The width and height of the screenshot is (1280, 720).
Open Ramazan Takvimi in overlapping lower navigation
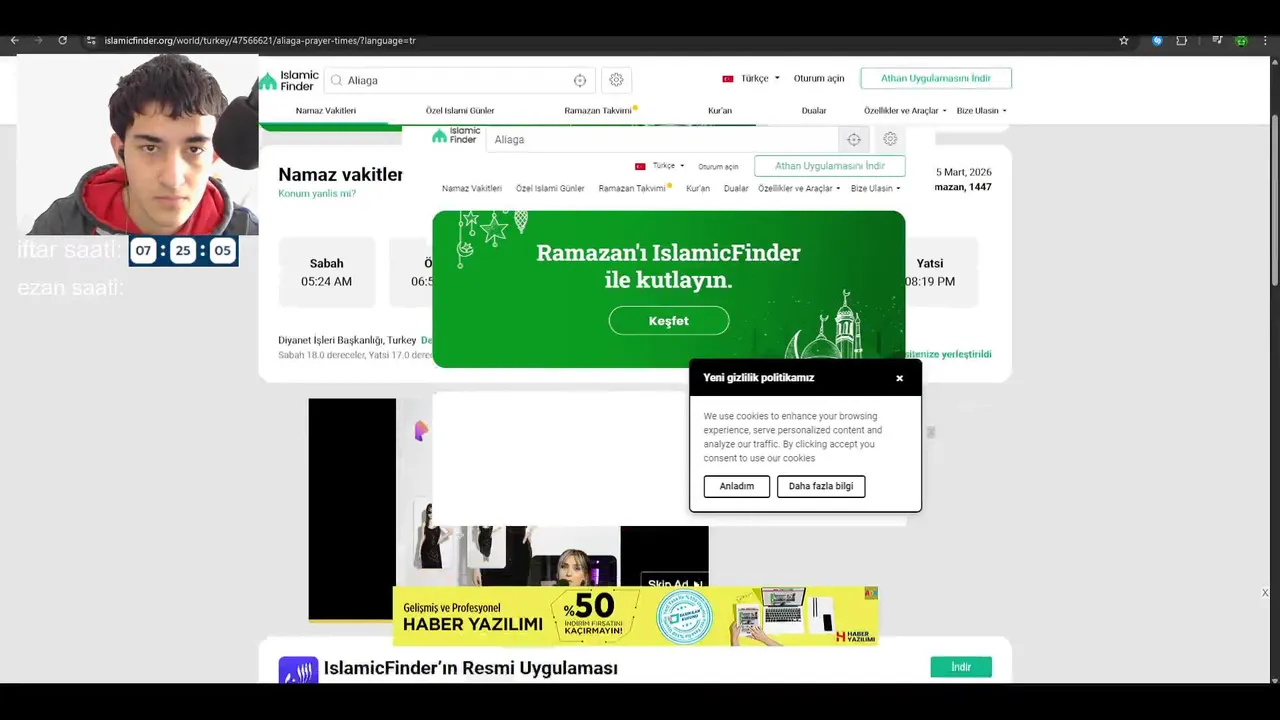[632, 188]
